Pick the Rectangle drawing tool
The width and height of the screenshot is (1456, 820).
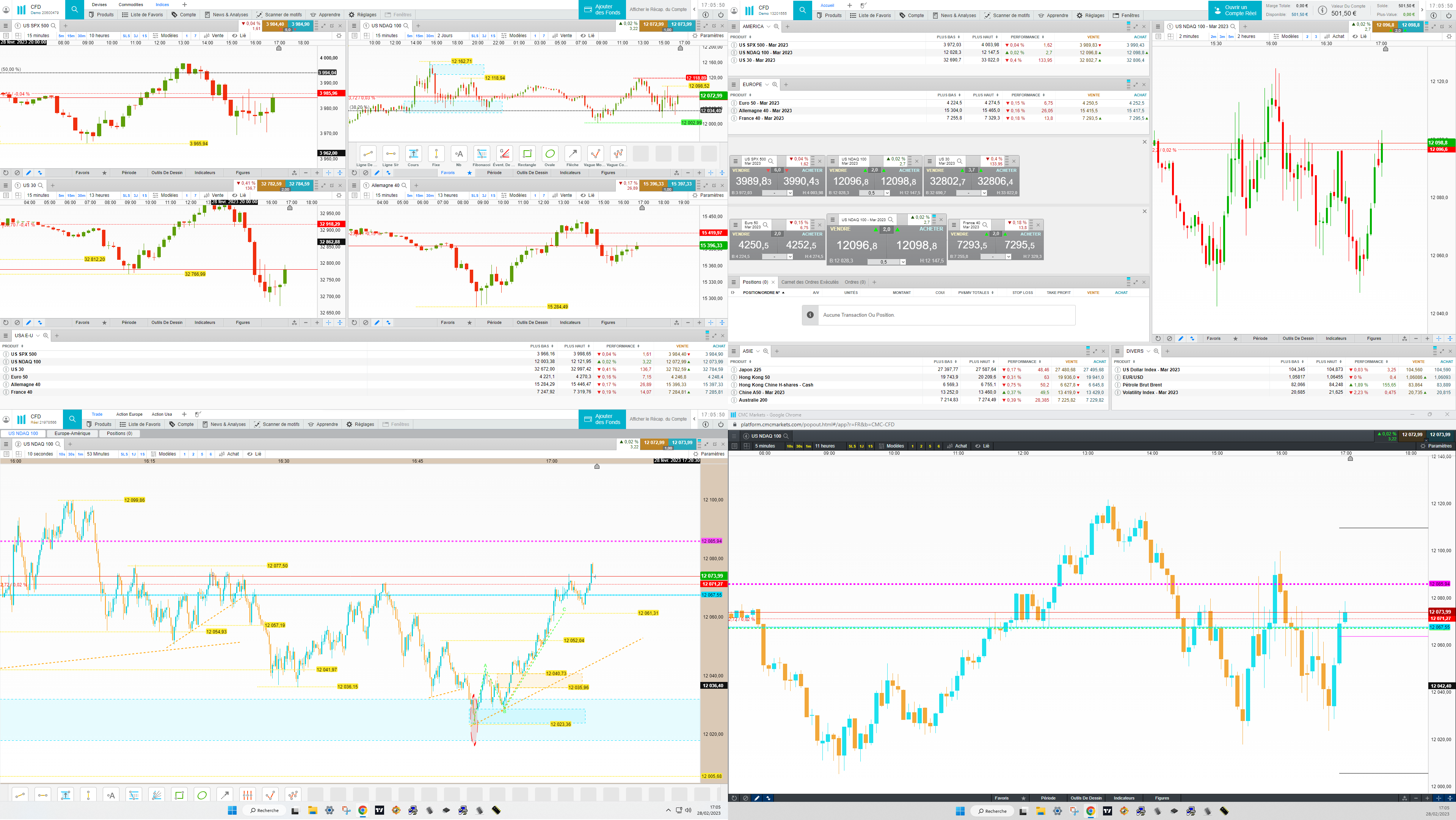pyautogui.click(x=527, y=154)
